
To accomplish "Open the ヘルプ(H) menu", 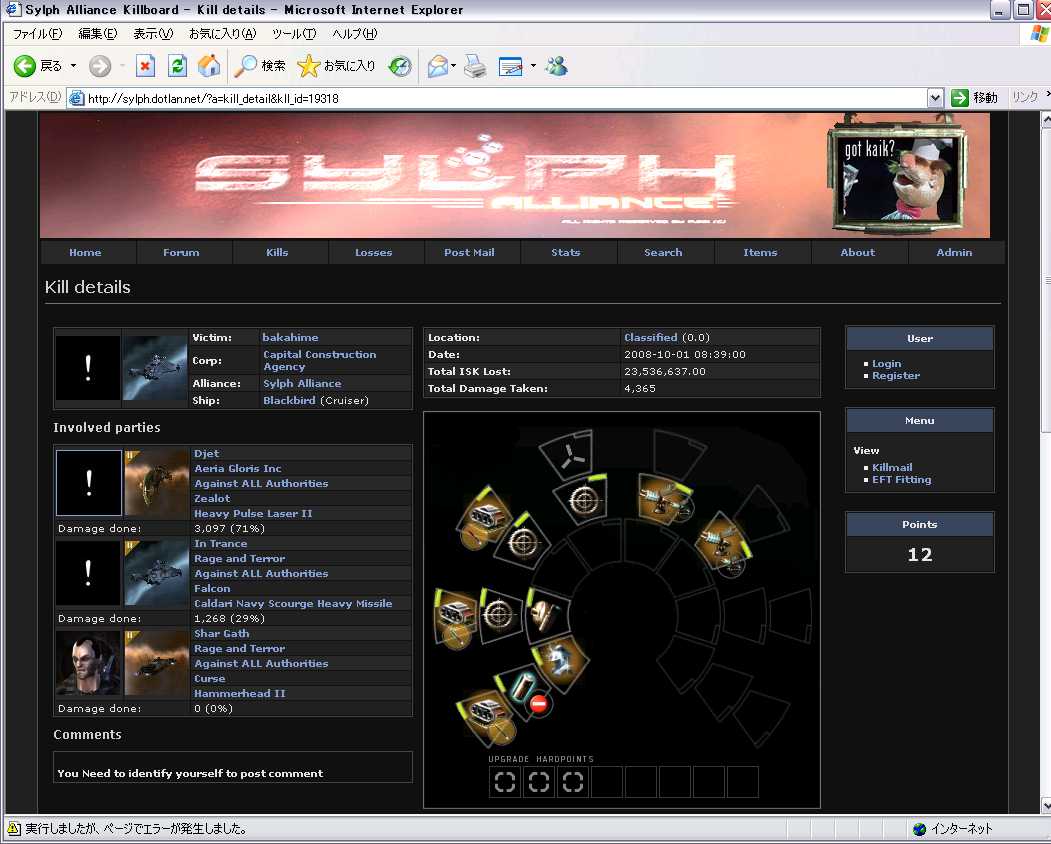I will coord(355,34).
